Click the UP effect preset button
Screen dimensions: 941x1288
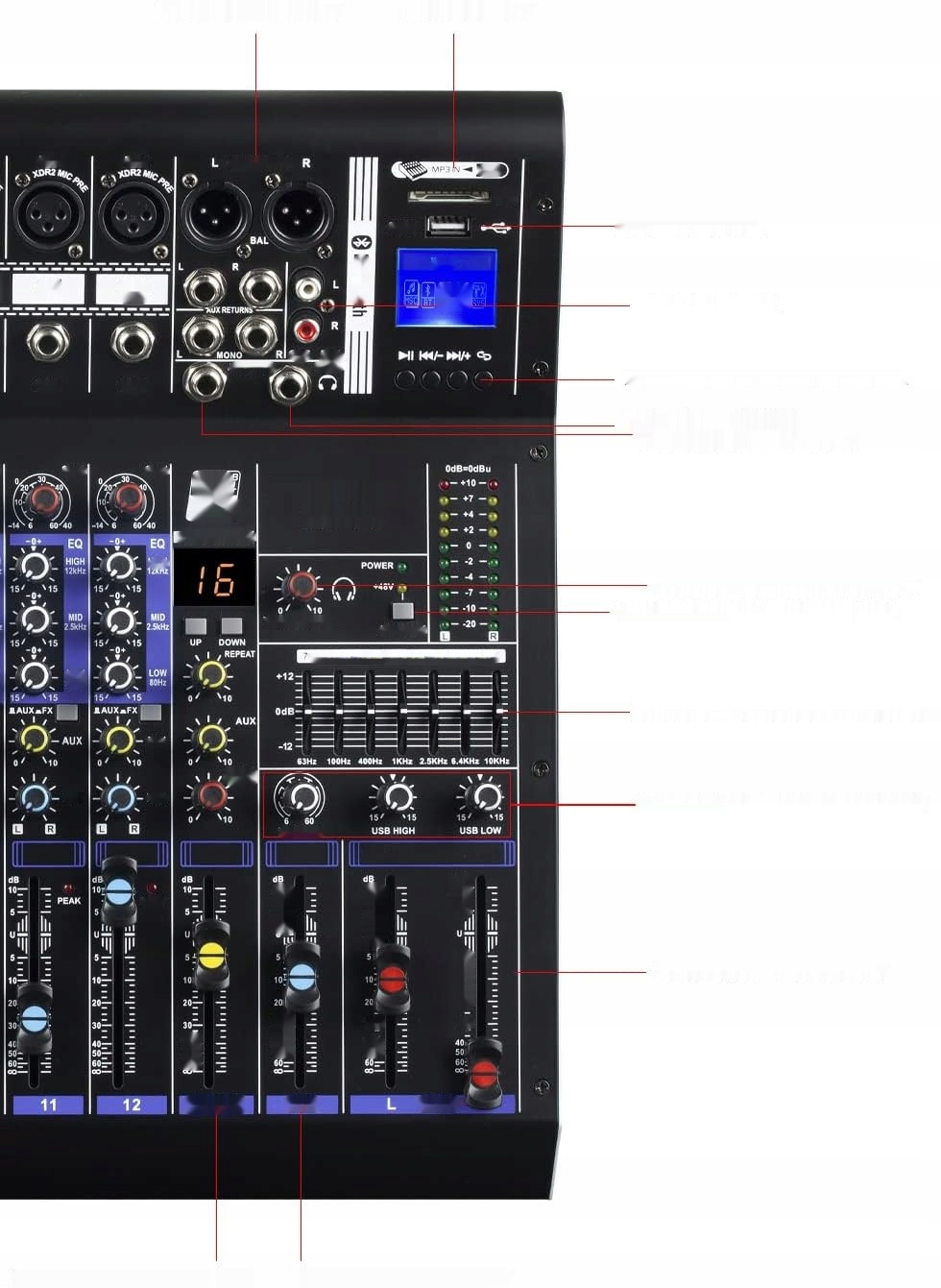(196, 624)
